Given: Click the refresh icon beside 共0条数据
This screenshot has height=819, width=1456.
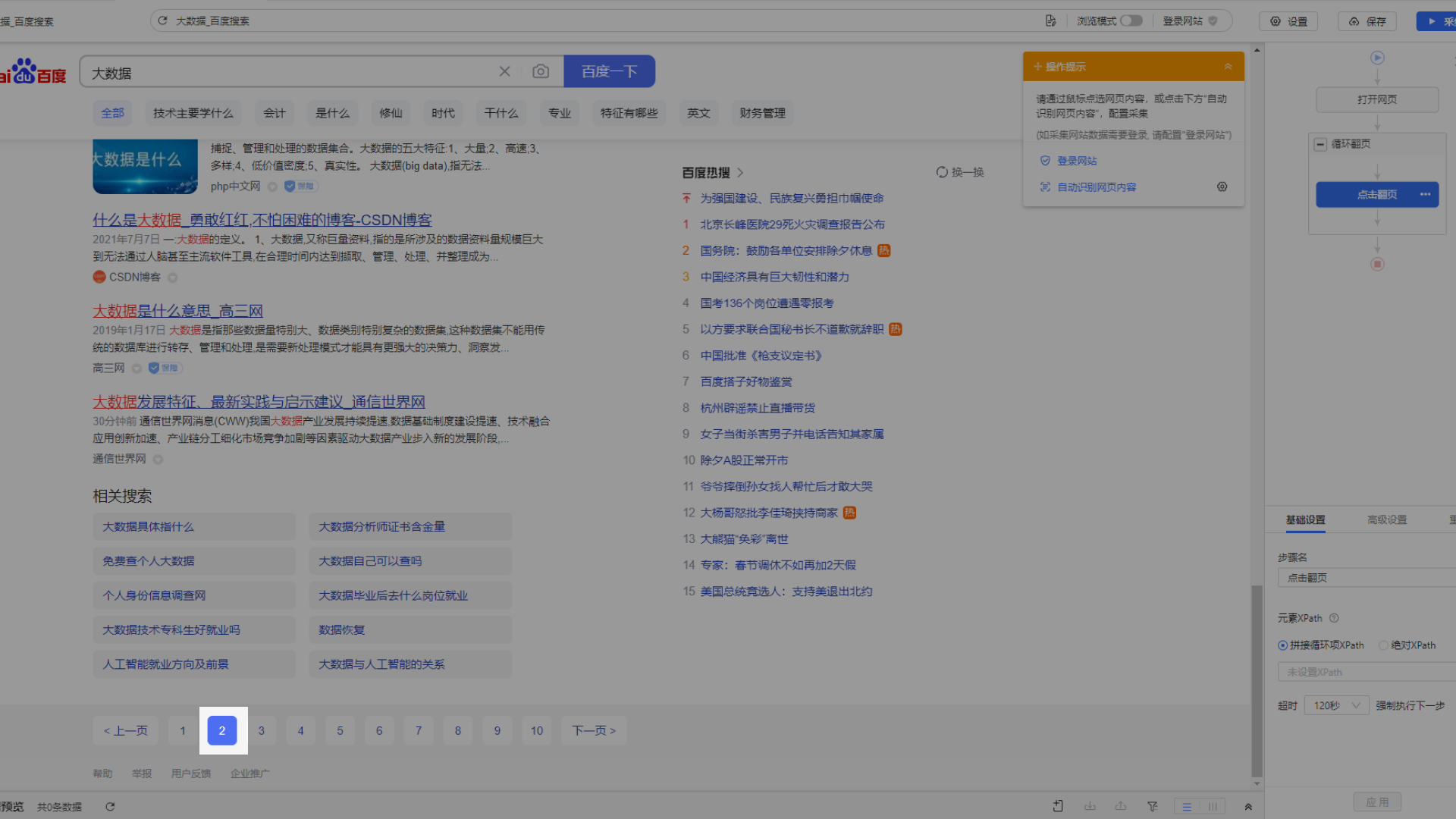Looking at the screenshot, I should pos(110,807).
